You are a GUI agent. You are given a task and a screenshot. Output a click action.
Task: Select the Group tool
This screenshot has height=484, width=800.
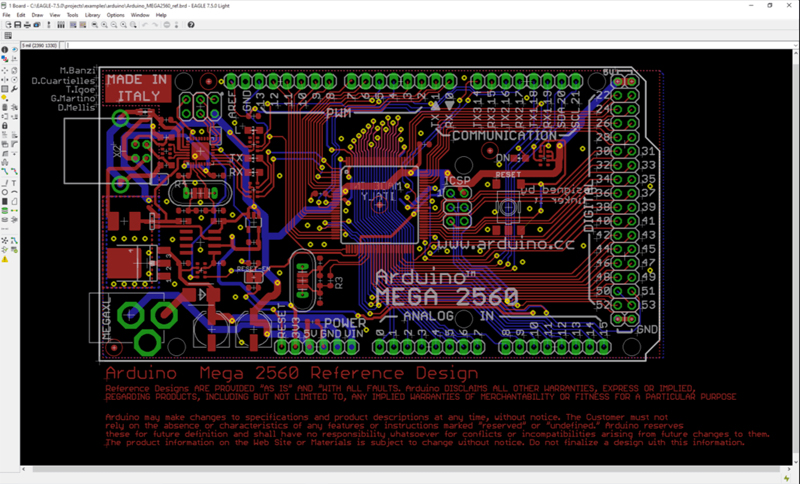tap(5, 89)
